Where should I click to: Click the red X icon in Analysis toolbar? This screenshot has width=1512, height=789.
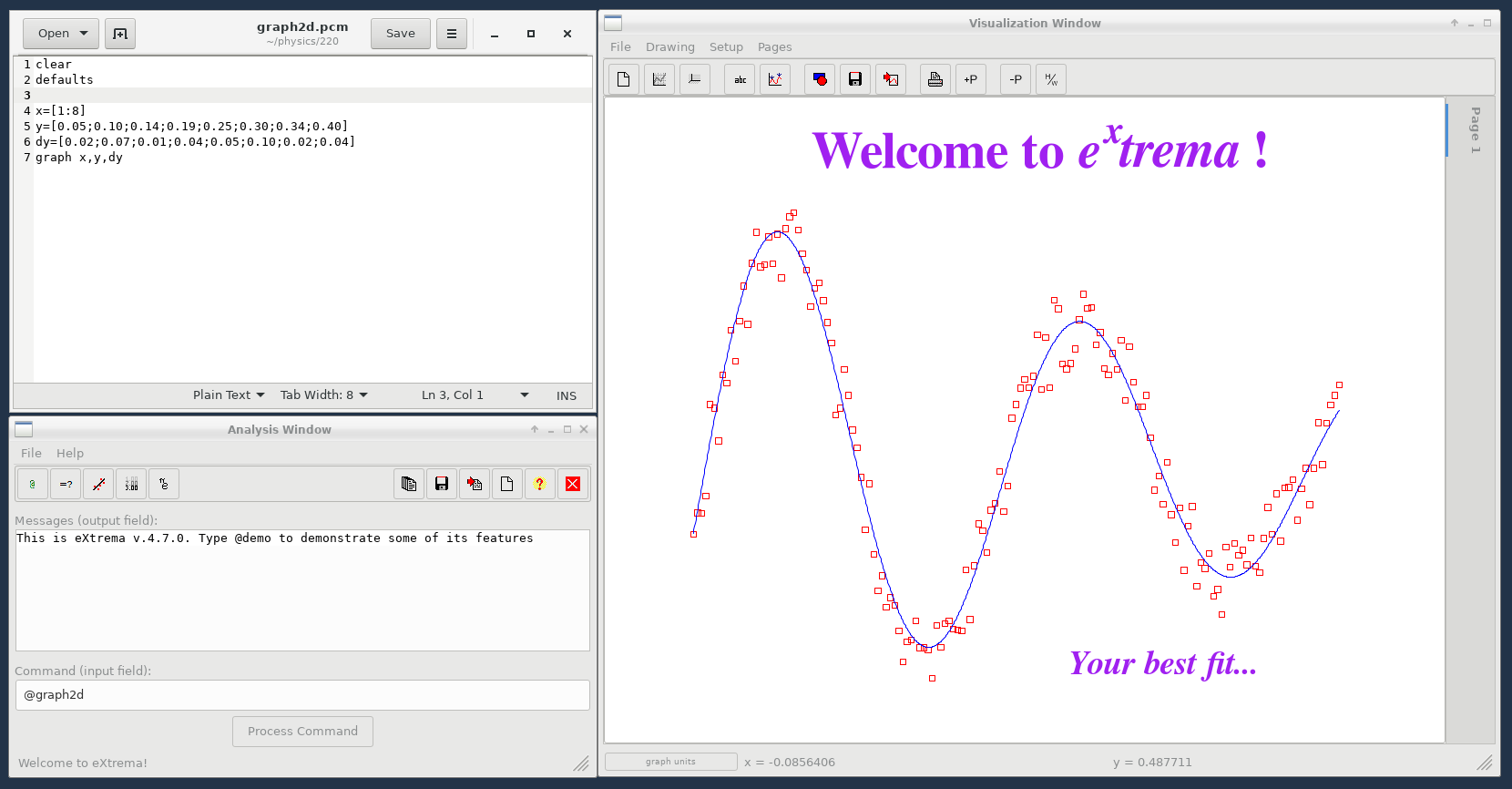click(x=573, y=484)
